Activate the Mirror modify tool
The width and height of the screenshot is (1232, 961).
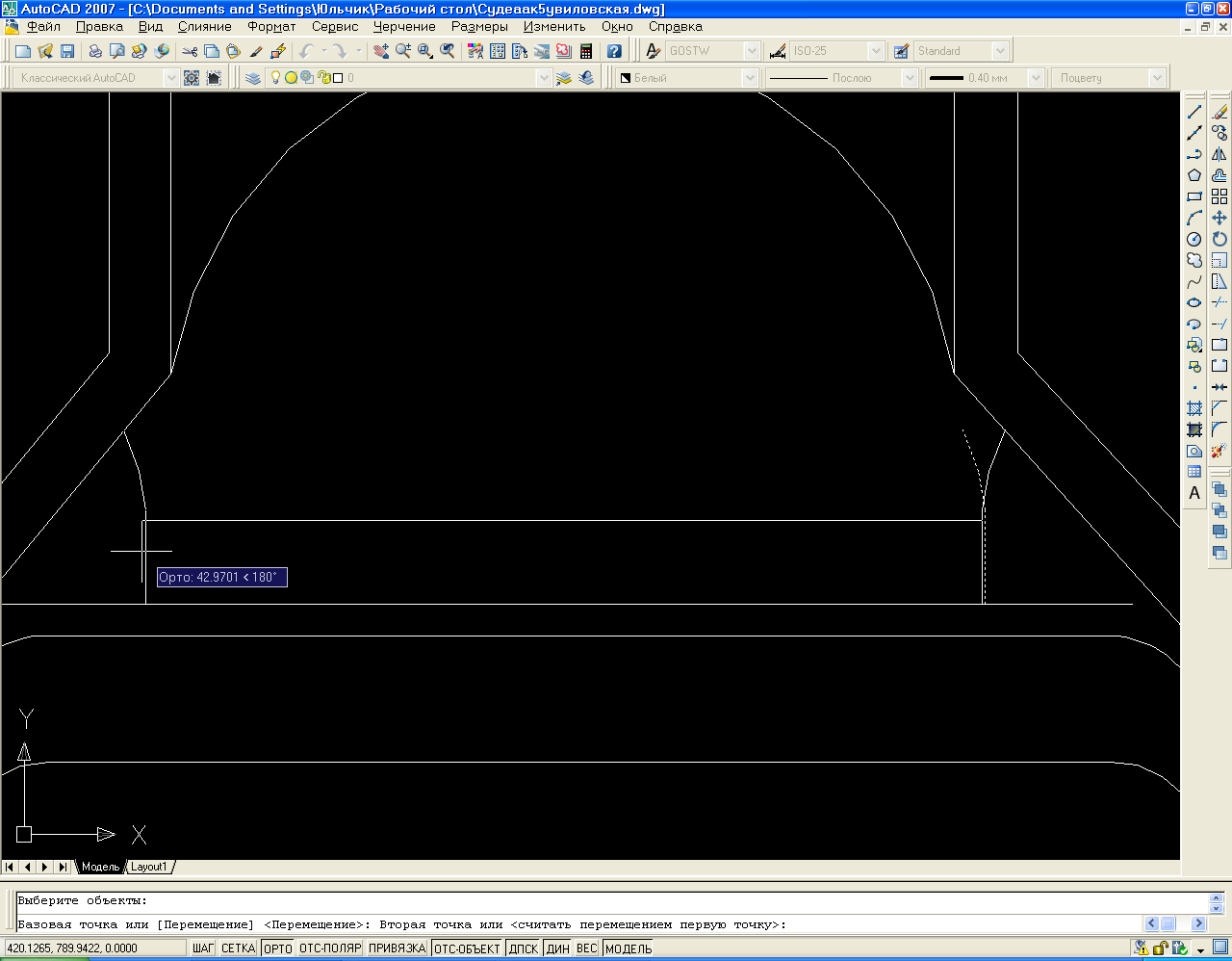click(1219, 154)
